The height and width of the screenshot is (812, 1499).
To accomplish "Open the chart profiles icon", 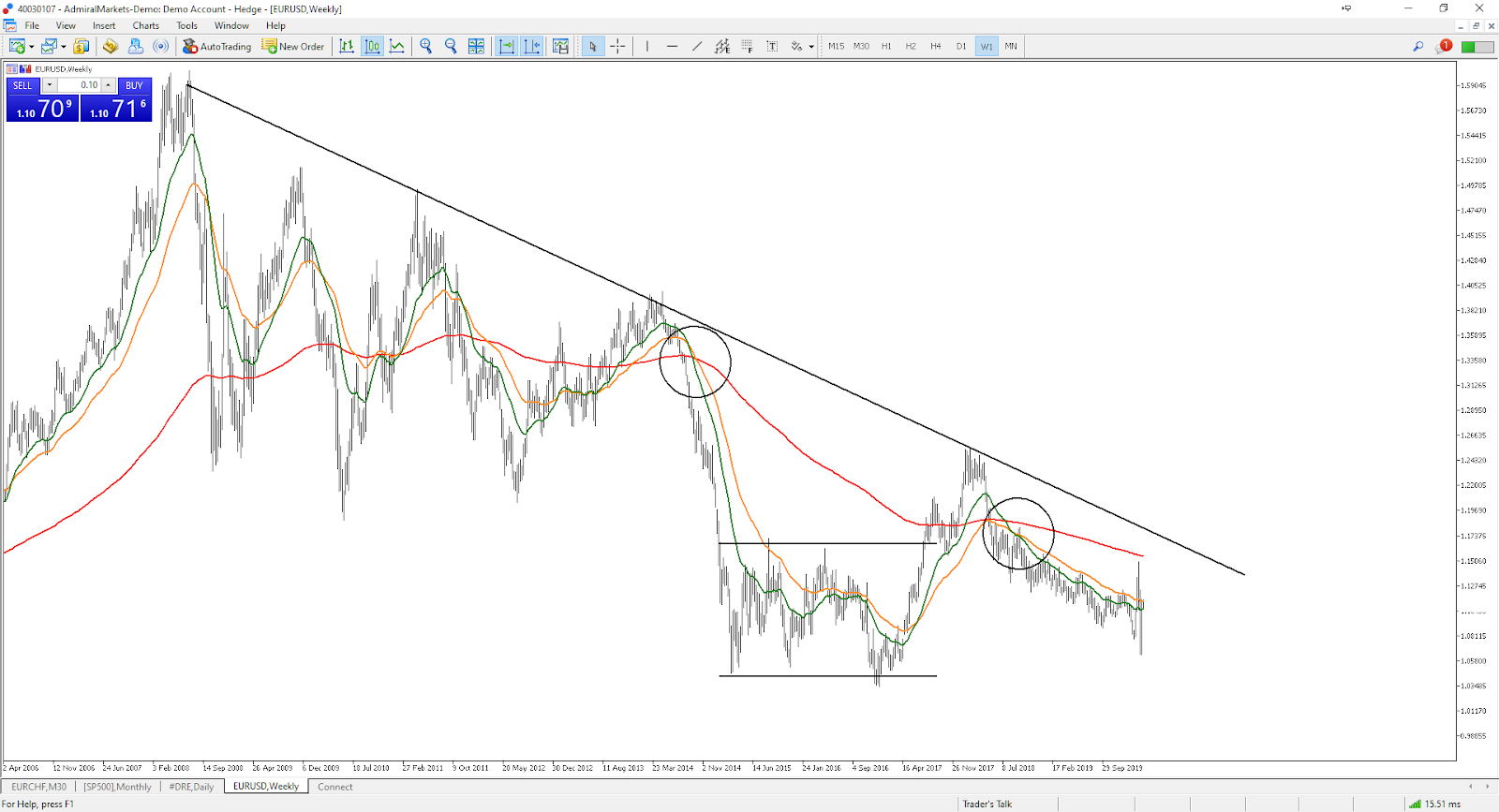I will [x=48, y=46].
